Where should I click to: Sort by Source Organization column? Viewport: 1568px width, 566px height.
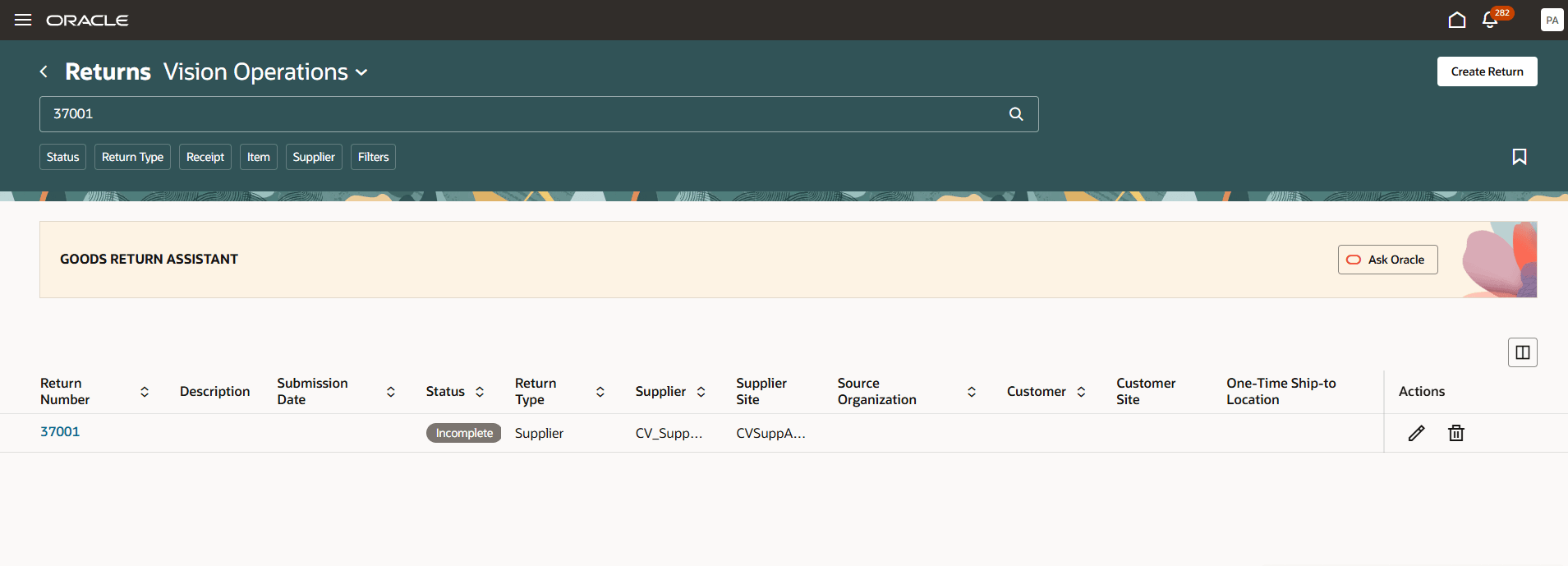pyautogui.click(x=972, y=392)
